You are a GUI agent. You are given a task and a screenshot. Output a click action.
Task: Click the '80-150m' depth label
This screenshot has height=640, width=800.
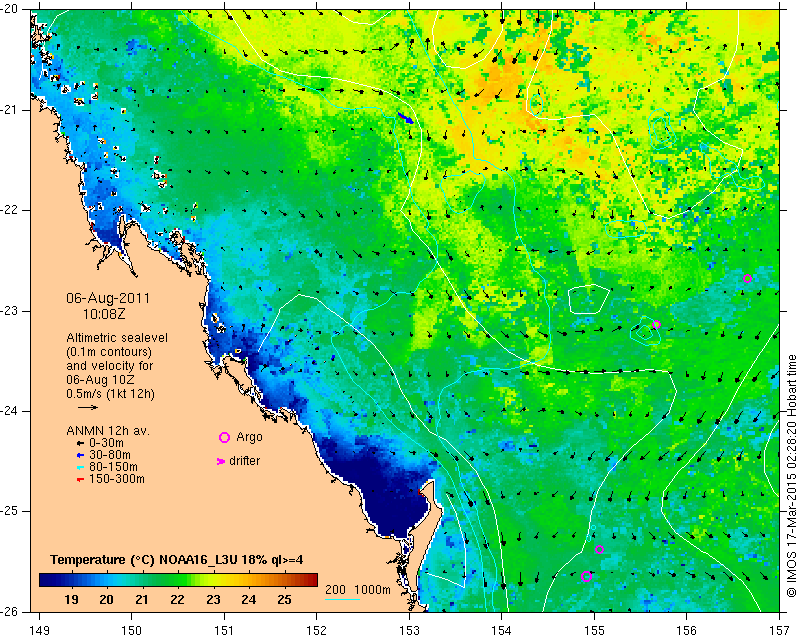click(x=113, y=467)
